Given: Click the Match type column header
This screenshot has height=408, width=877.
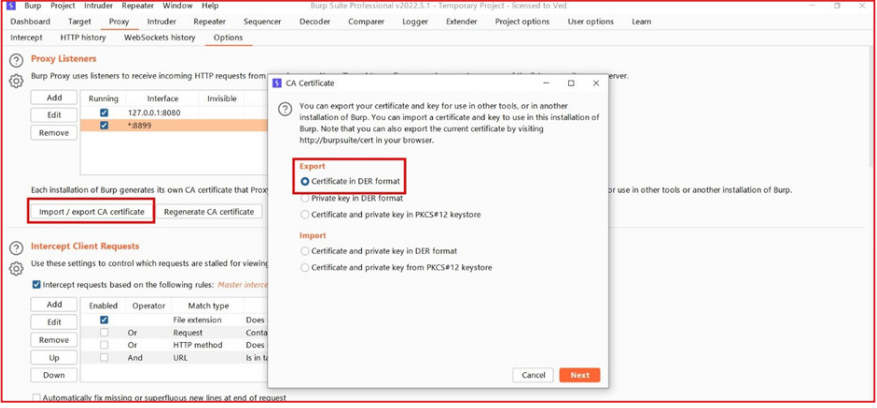Looking at the screenshot, I should [208, 306].
